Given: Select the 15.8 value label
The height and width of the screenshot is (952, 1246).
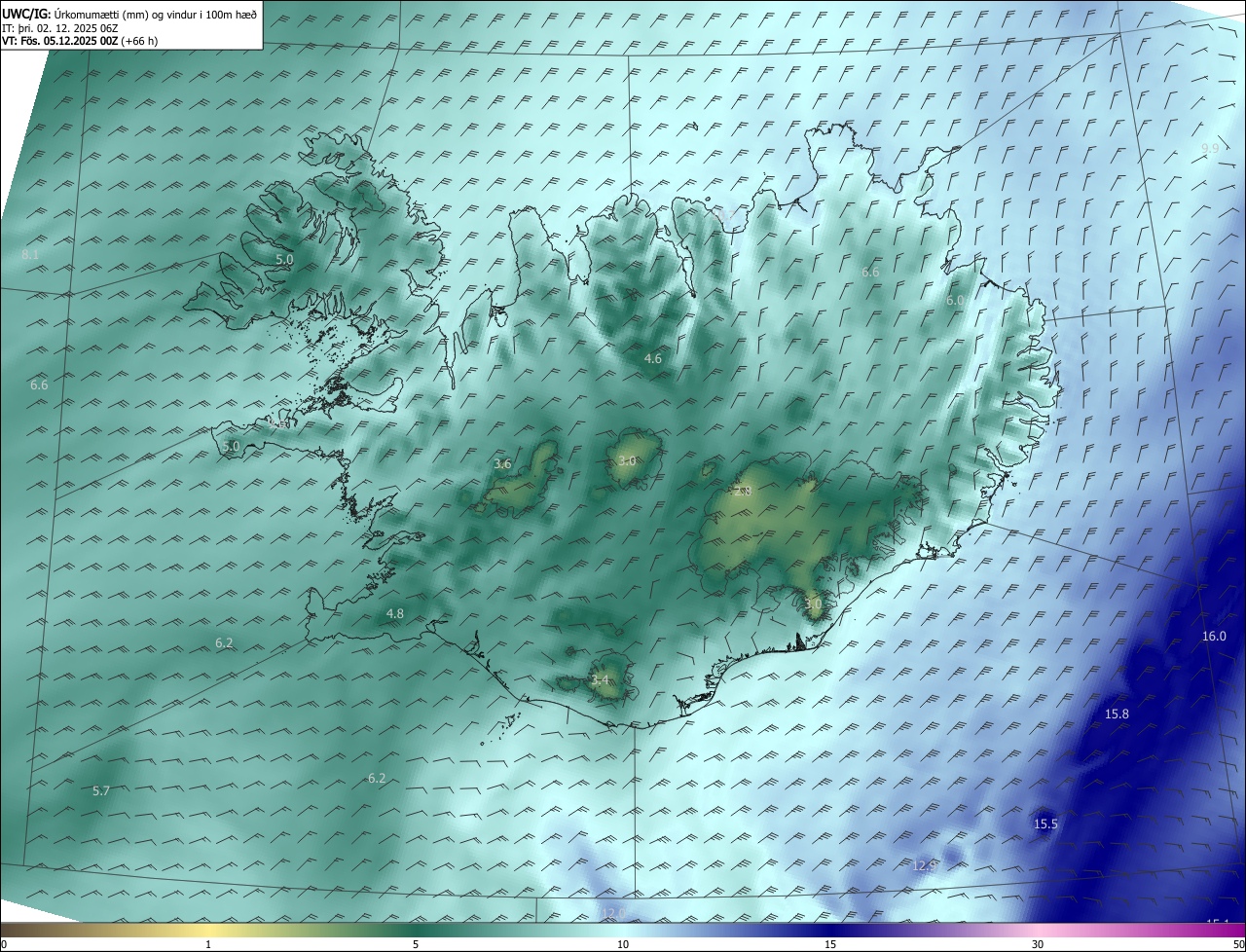Looking at the screenshot, I should pos(1117,714).
